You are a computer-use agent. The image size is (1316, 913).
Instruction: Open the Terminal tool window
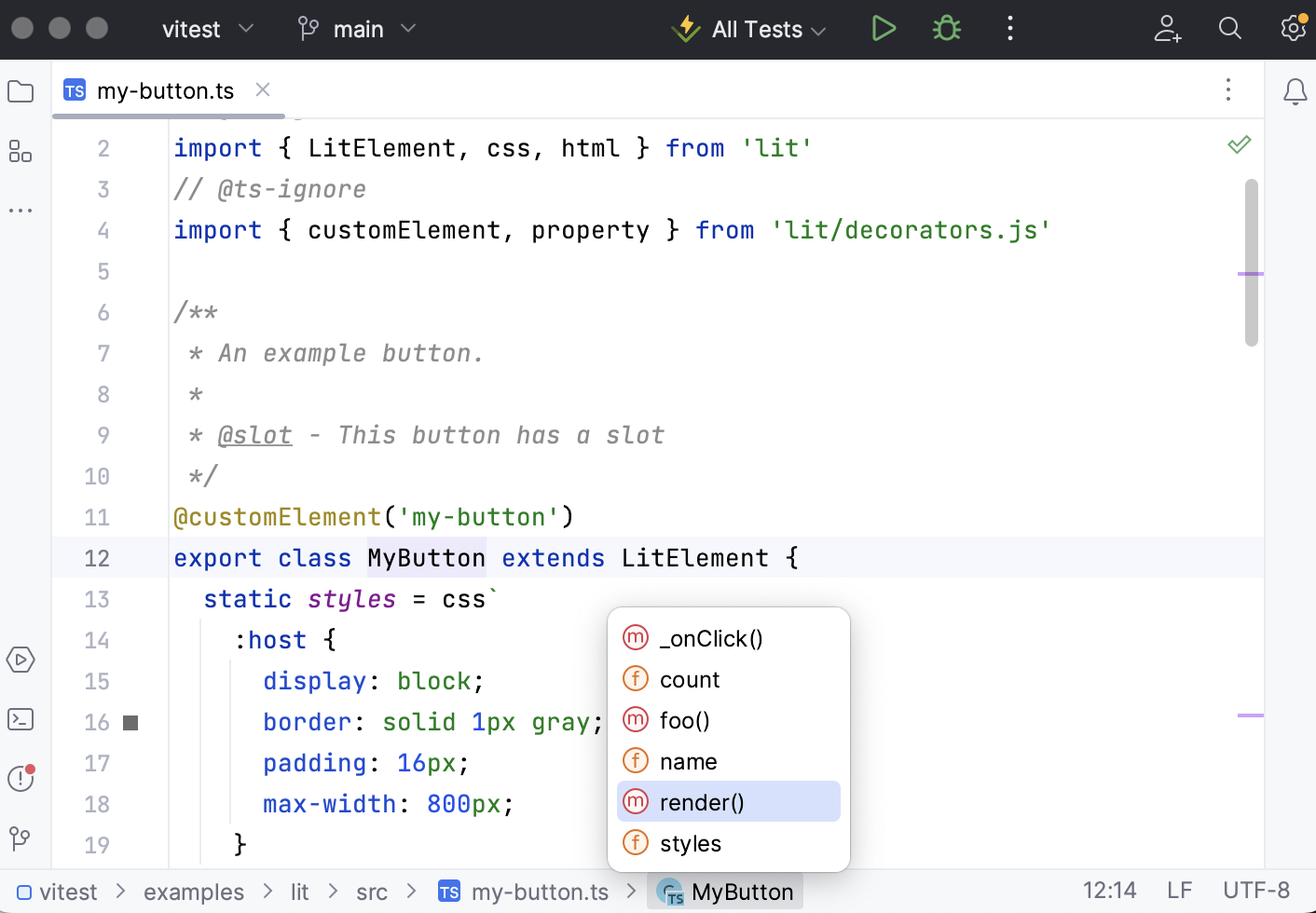(21, 719)
